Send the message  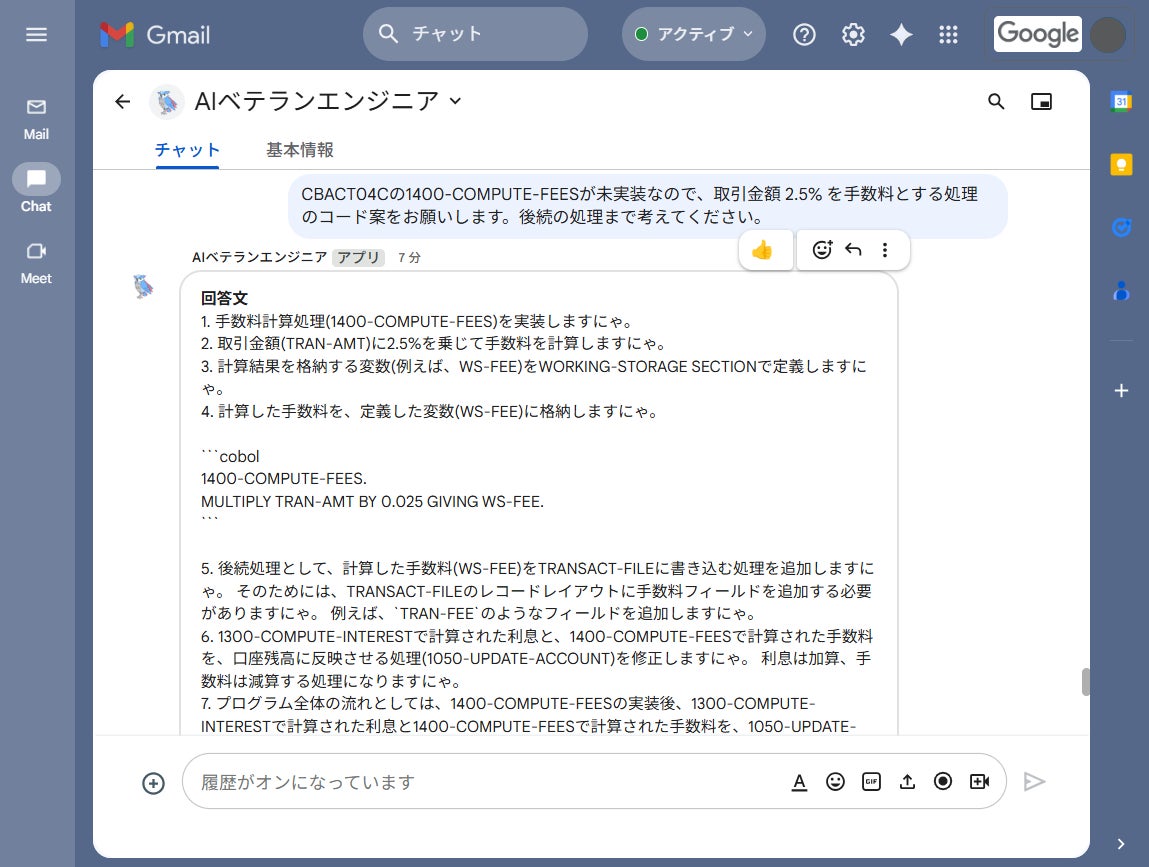tap(1034, 782)
